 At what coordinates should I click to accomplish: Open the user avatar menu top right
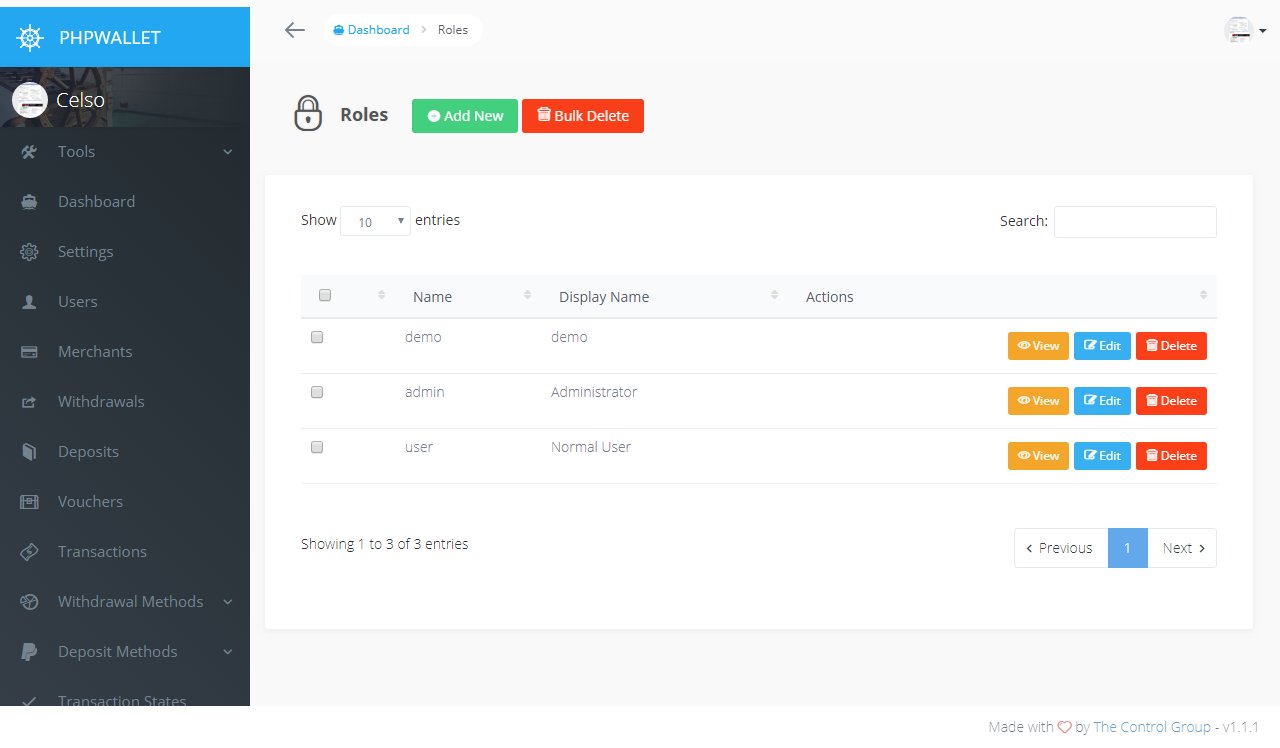pos(1245,31)
